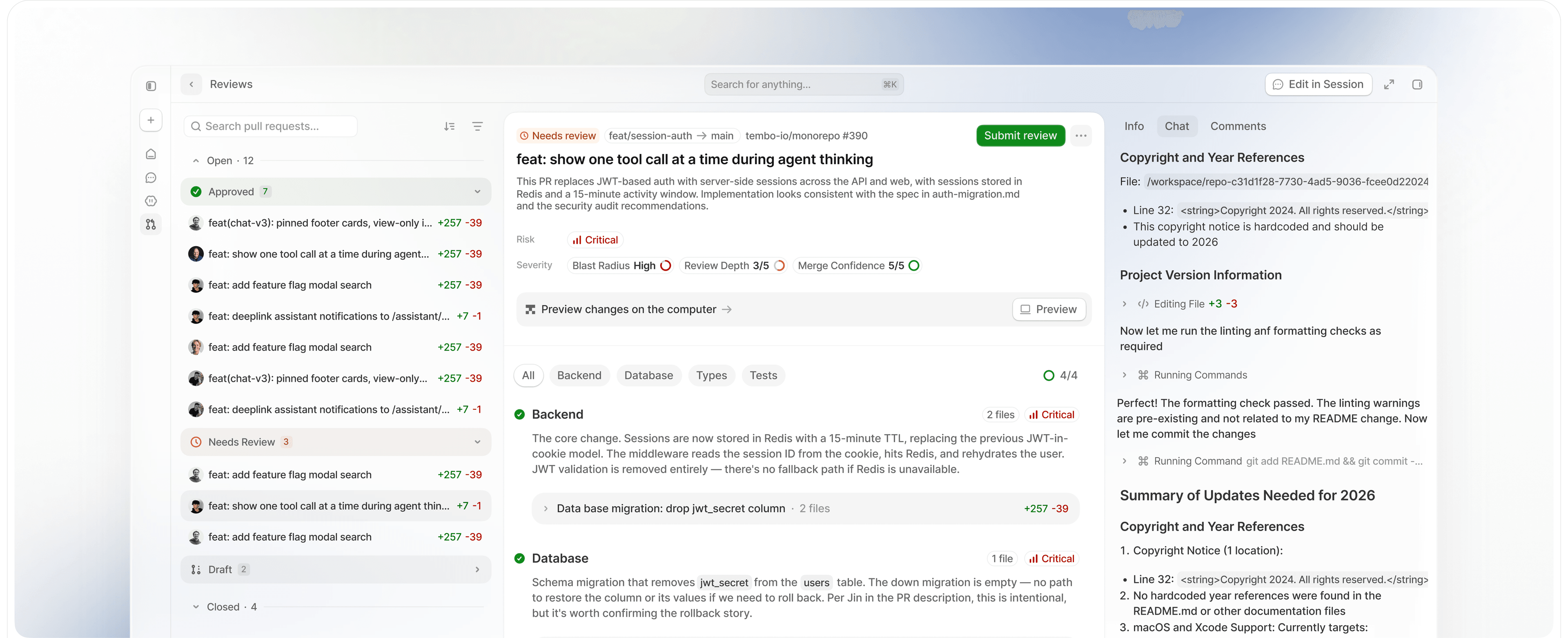Open the three-dot more options menu
This screenshot has width=1568, height=638.
point(1081,136)
